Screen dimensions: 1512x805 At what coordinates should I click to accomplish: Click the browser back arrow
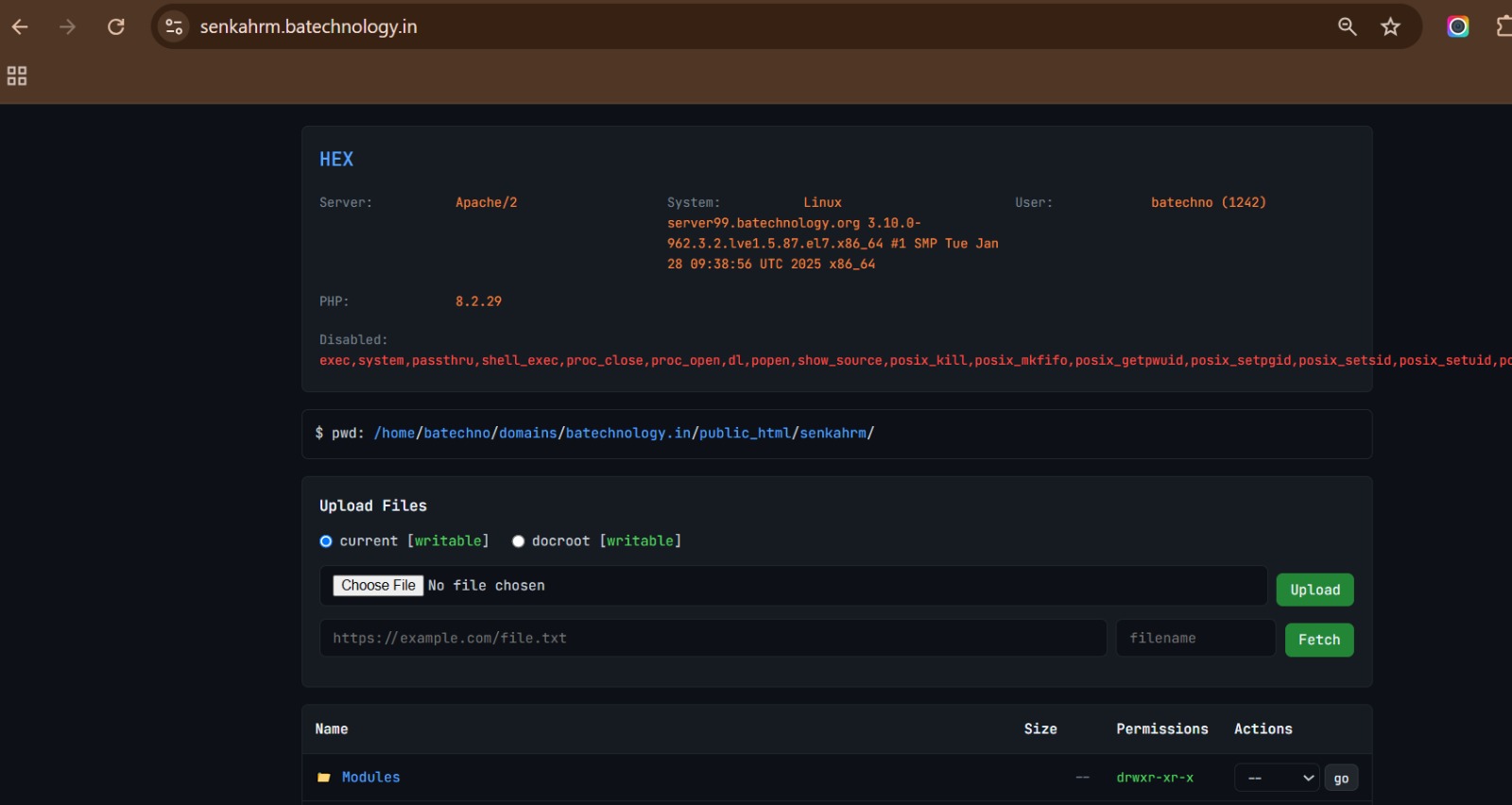tap(20, 26)
